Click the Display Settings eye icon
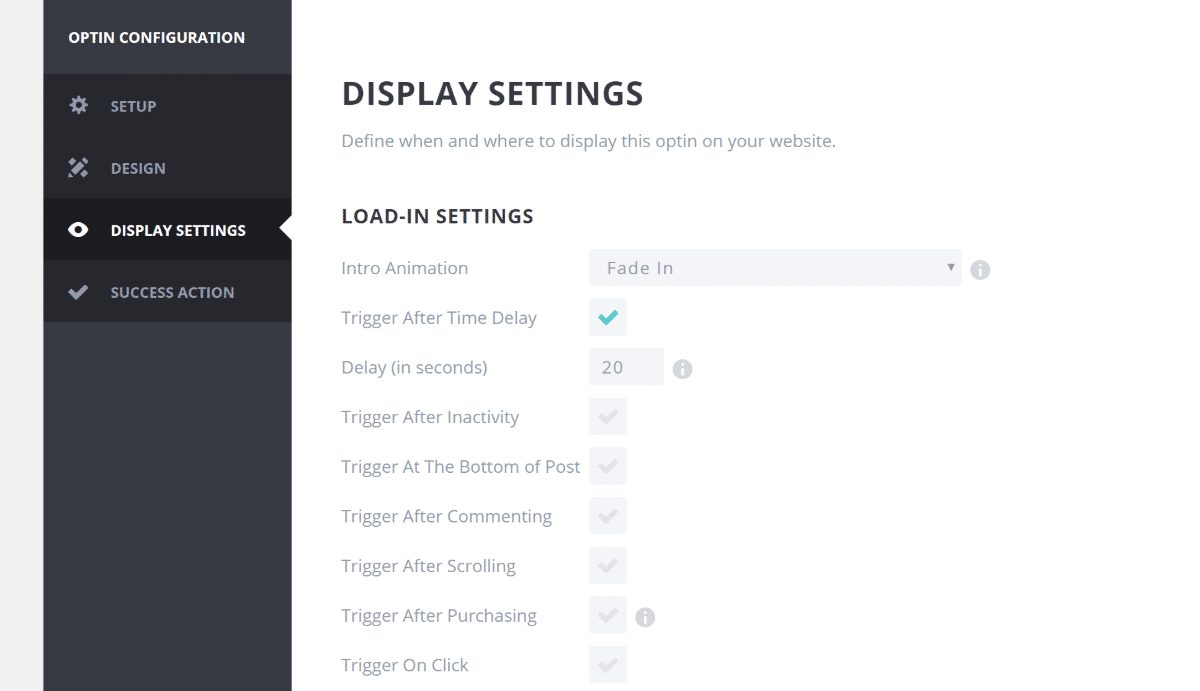 coord(78,230)
